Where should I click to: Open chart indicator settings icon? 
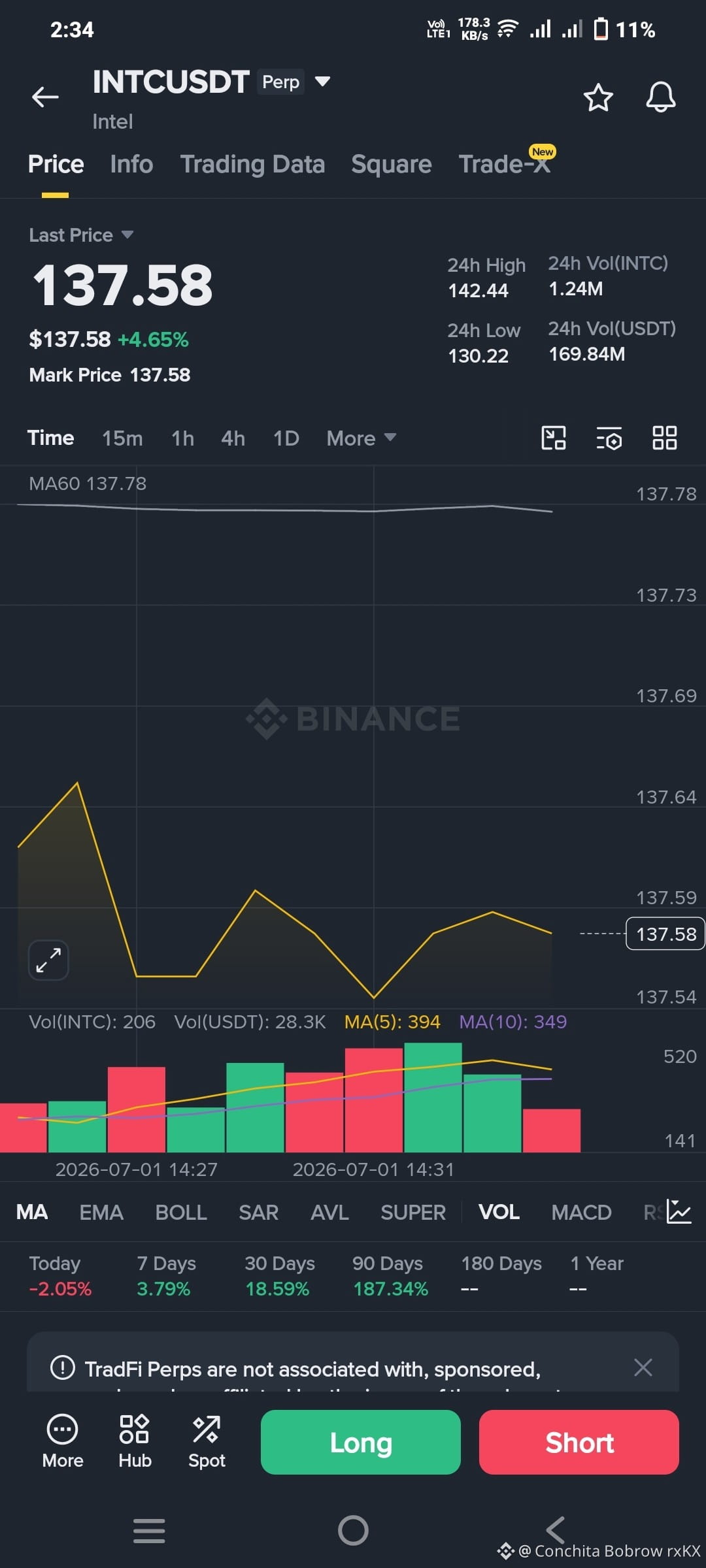(609, 438)
